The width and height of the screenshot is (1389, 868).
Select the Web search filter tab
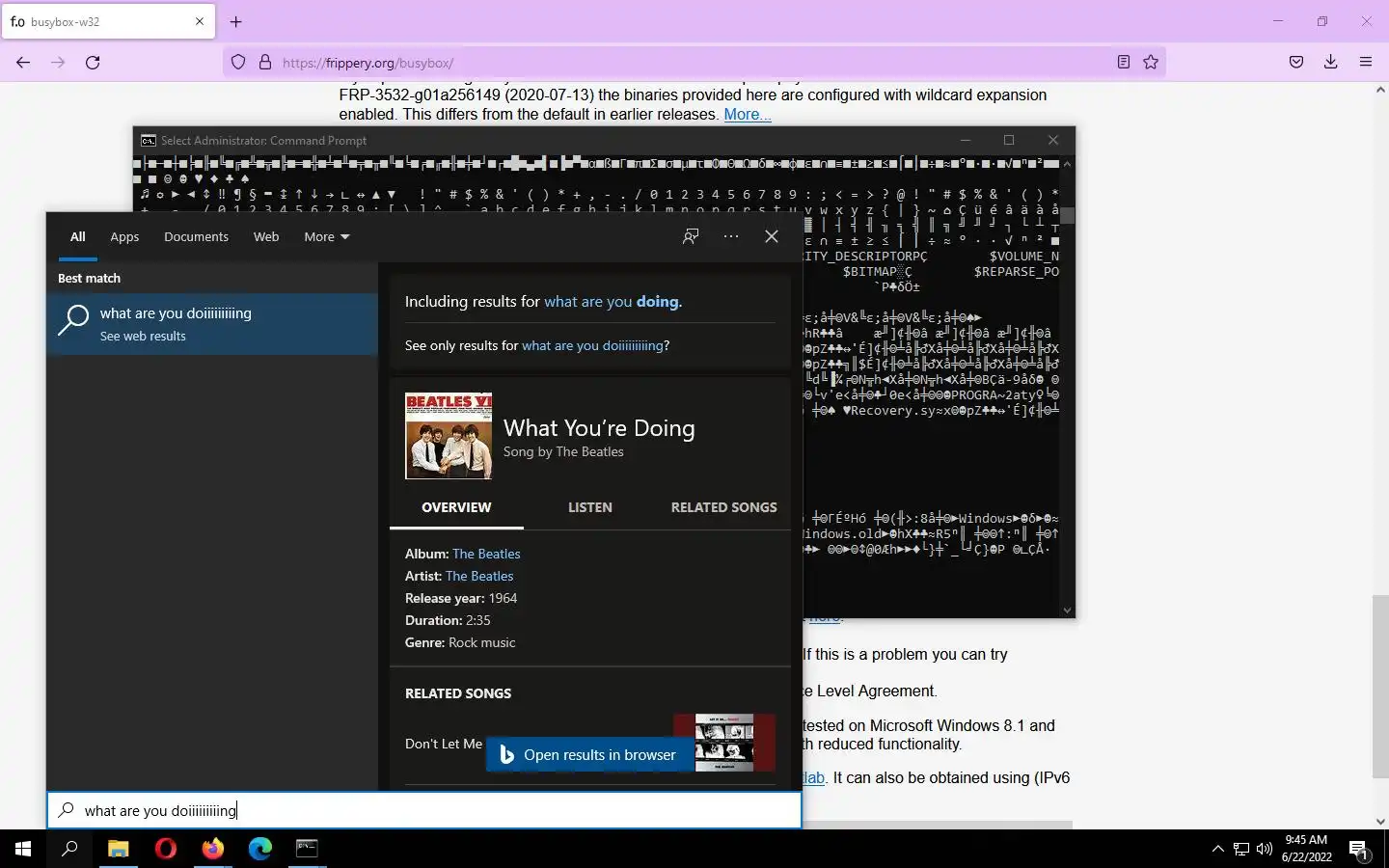pyautogui.click(x=266, y=236)
